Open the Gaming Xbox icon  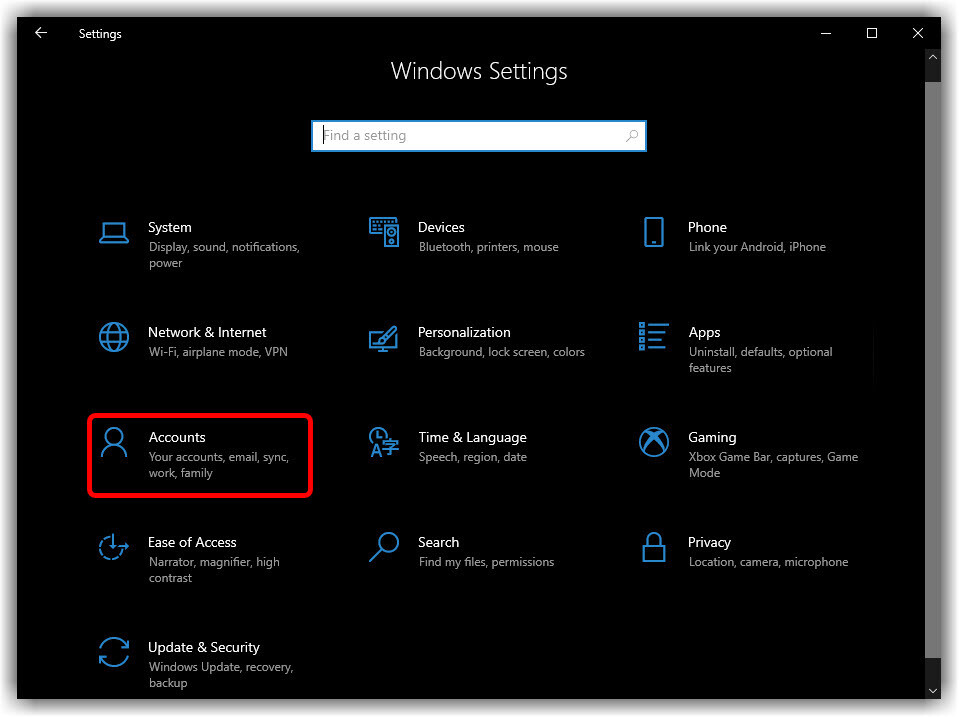654,442
